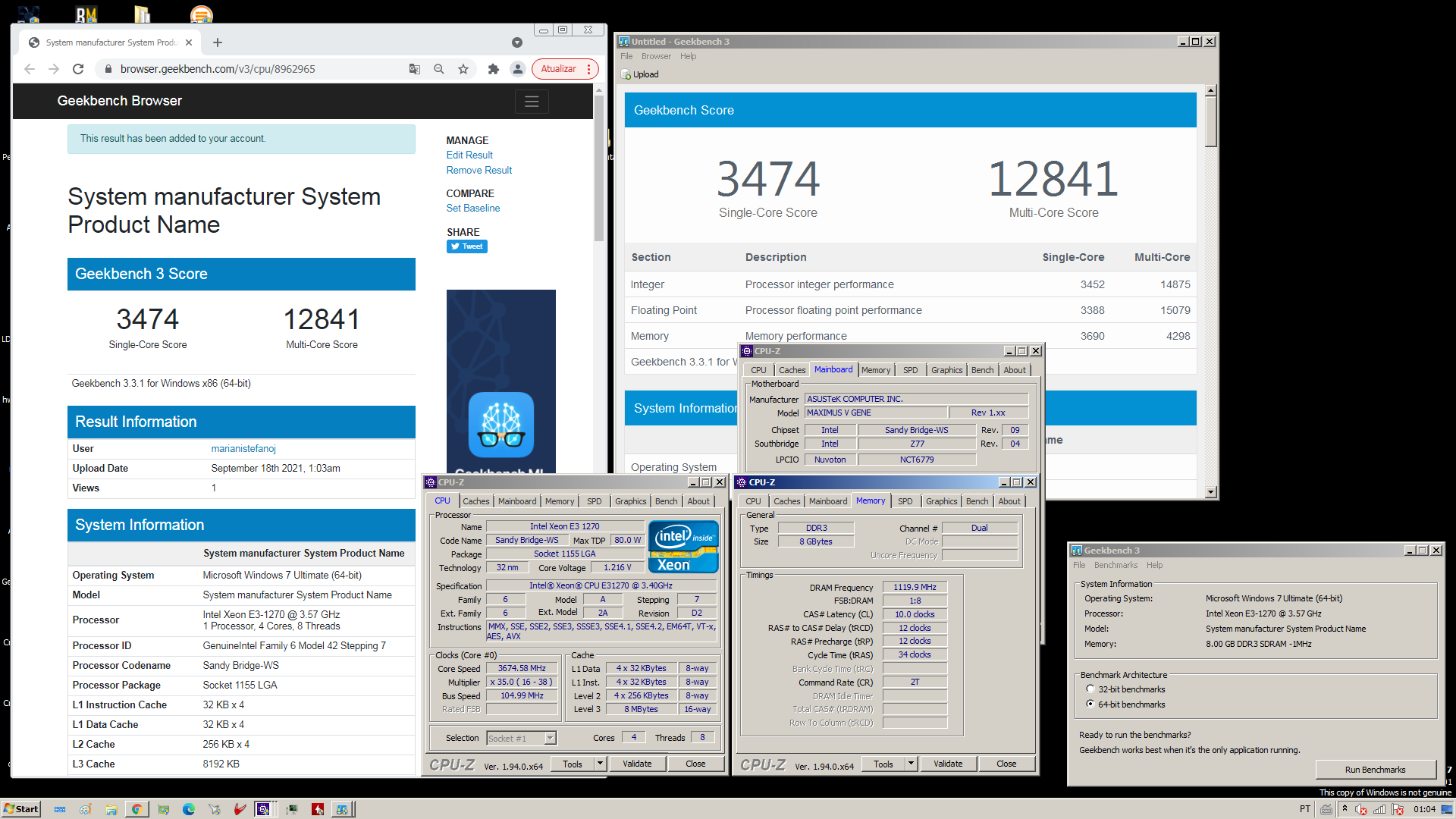This screenshot has height=819, width=1456.
Task: Click the muted volume tray icon
Action: tap(1361, 809)
